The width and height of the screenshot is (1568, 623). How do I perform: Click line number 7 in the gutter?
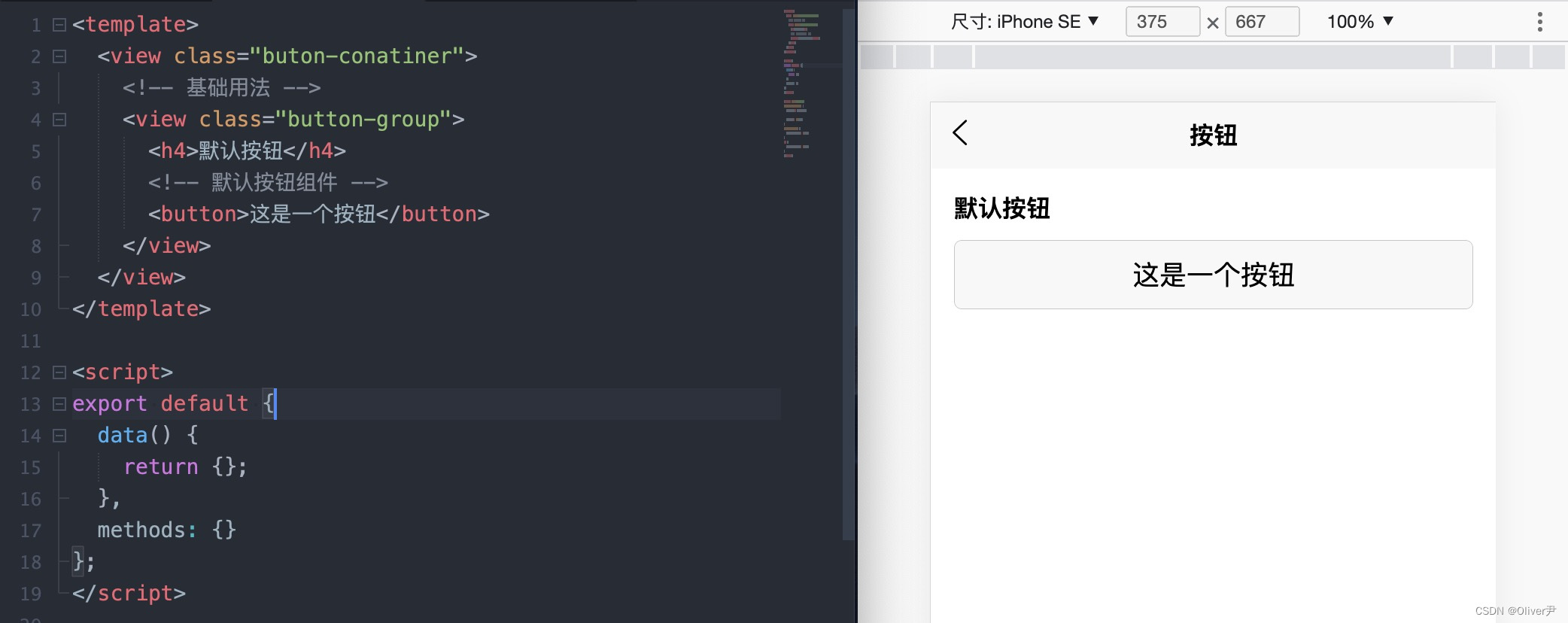35,215
